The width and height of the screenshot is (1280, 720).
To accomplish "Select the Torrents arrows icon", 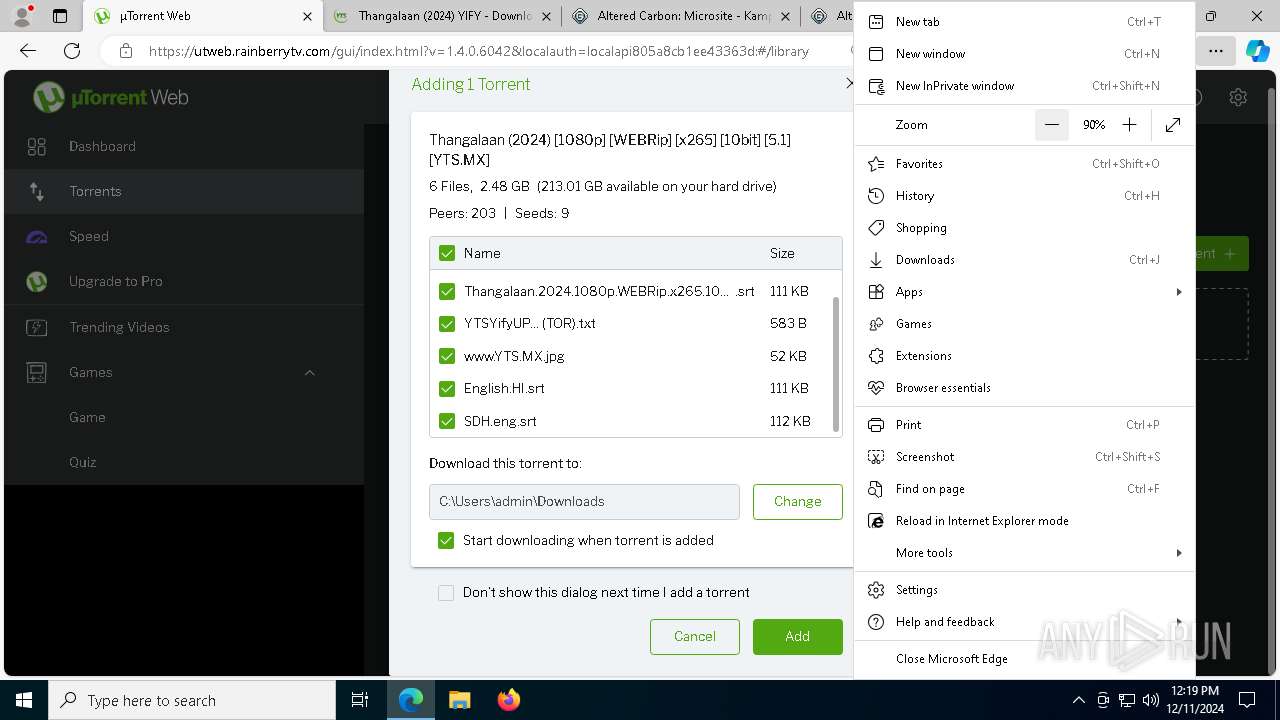I will click(x=37, y=191).
